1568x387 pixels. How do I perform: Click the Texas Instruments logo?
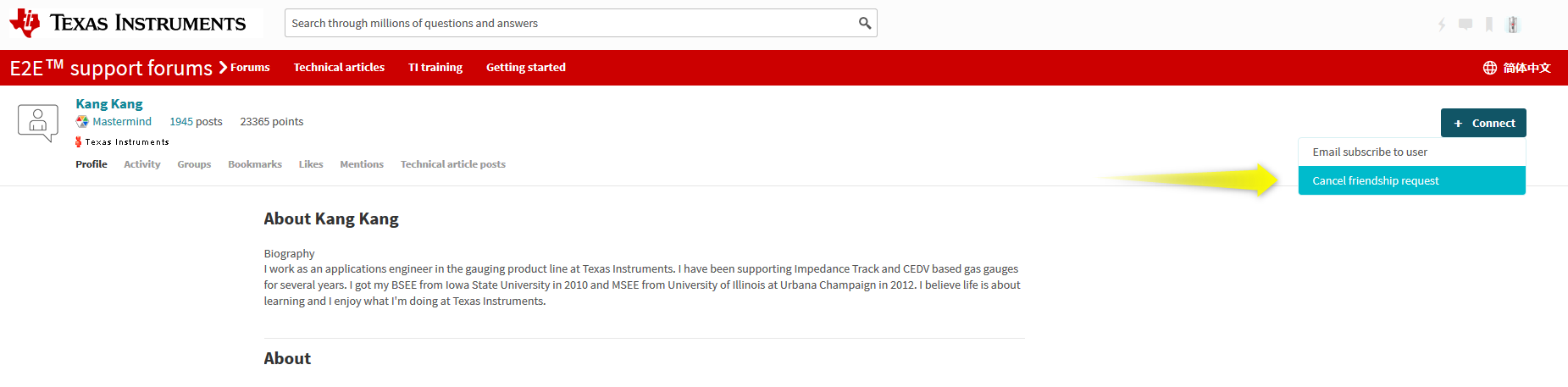click(128, 23)
